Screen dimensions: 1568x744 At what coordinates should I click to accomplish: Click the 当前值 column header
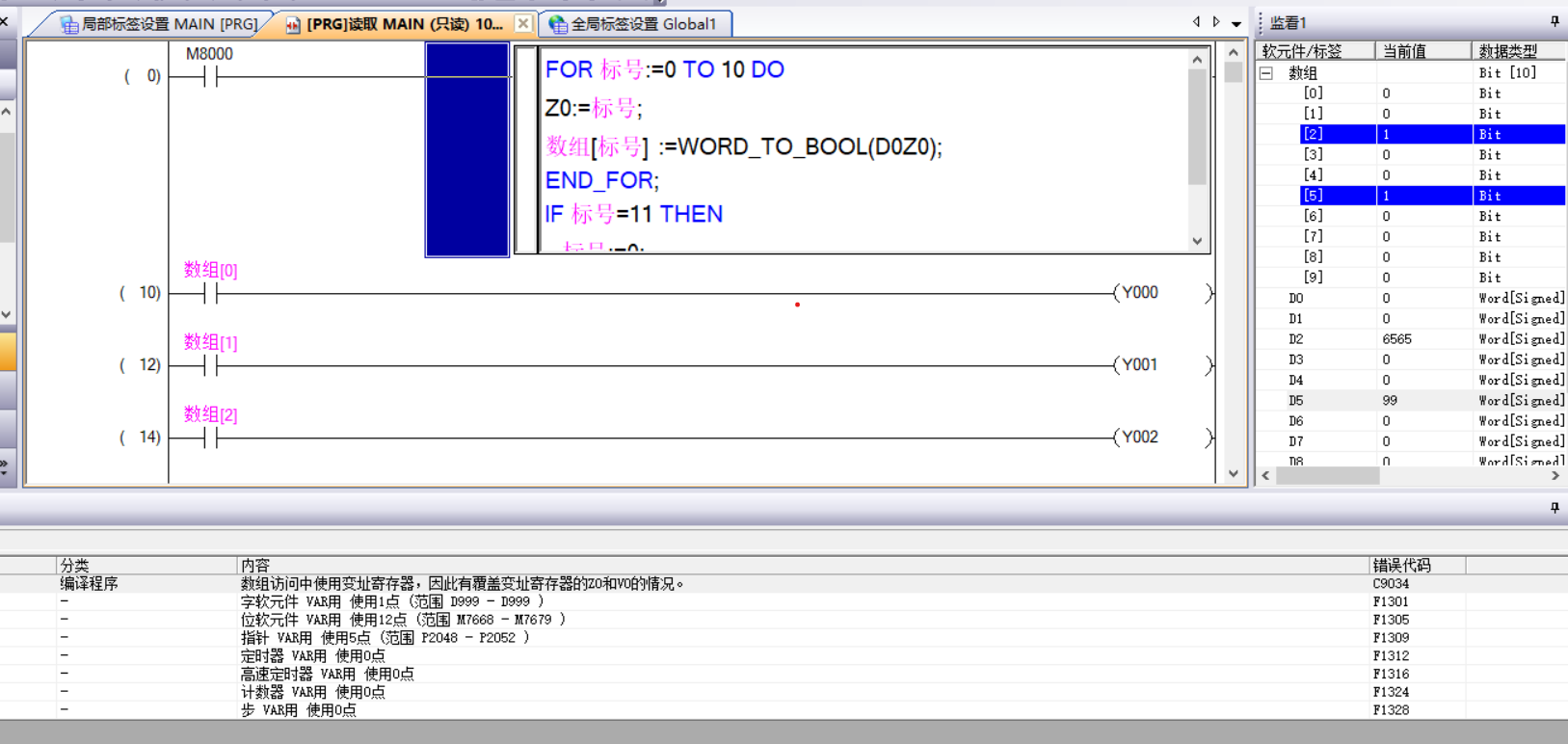click(x=1405, y=51)
